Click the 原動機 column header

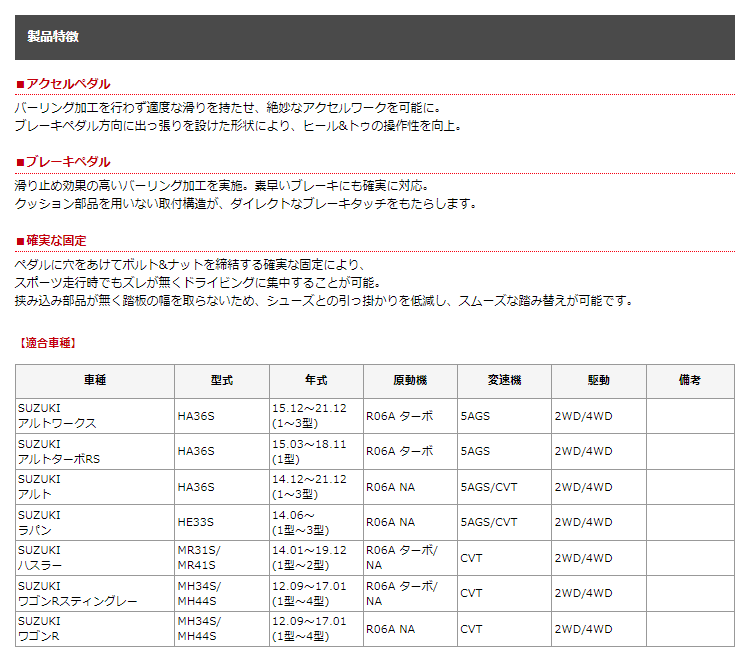[x=410, y=380]
